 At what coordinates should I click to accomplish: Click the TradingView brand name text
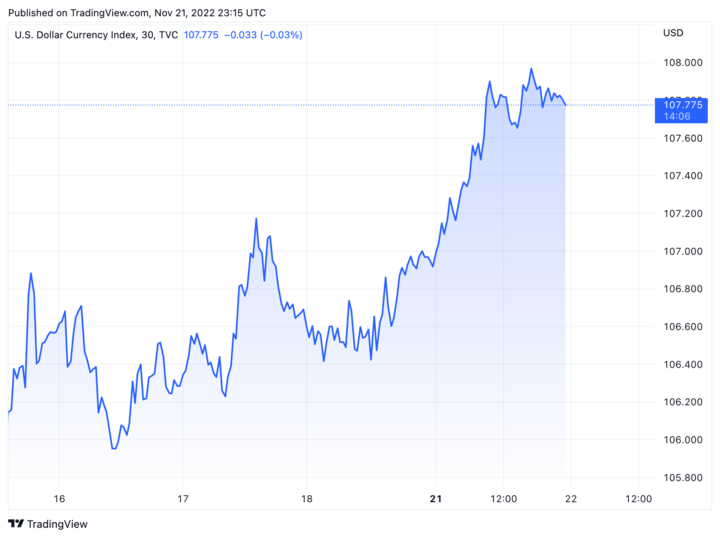pyautogui.click(x=57, y=524)
